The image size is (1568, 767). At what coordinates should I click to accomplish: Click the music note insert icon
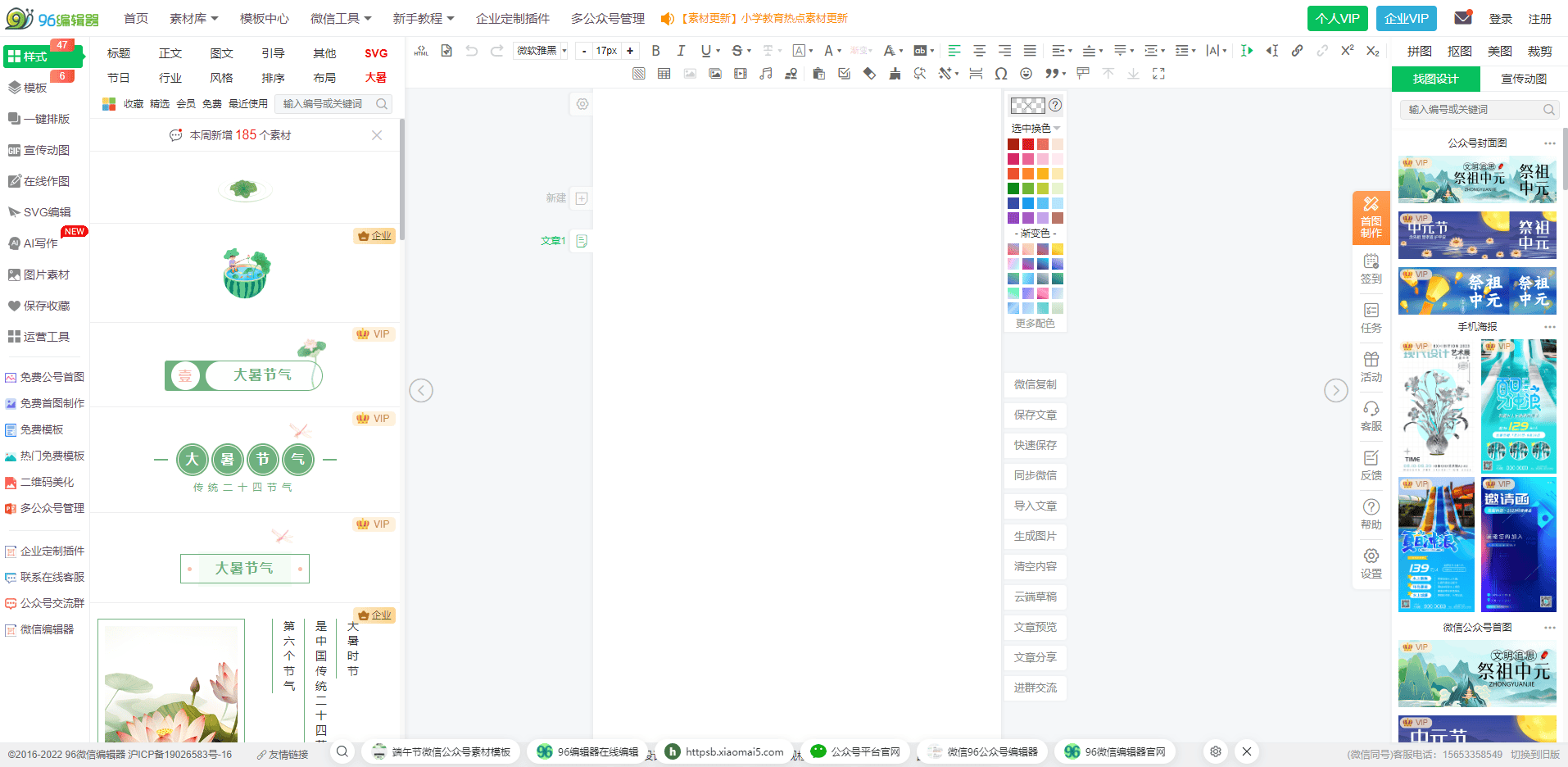coord(765,74)
